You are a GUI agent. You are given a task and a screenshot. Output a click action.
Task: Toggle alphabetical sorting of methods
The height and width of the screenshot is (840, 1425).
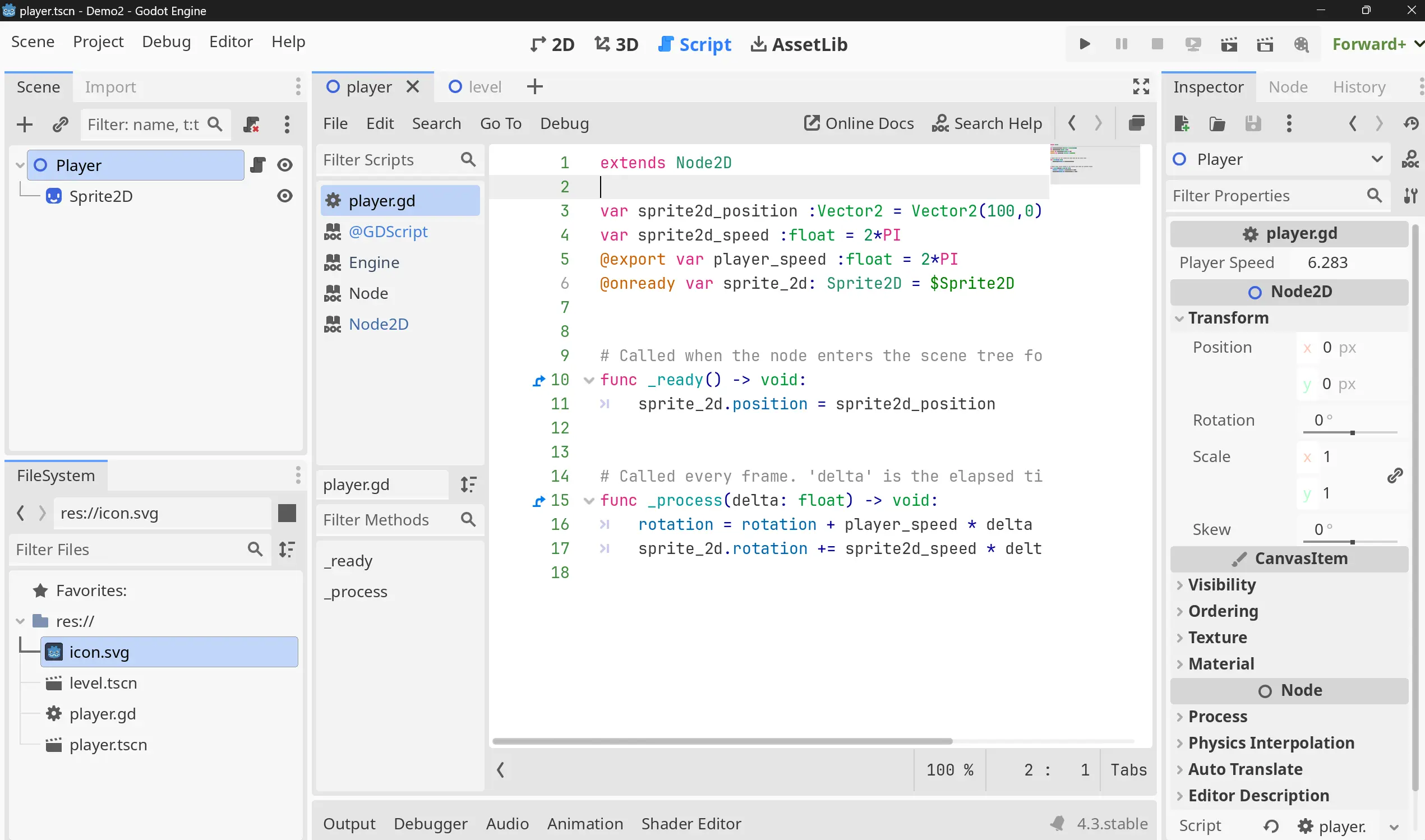(468, 484)
